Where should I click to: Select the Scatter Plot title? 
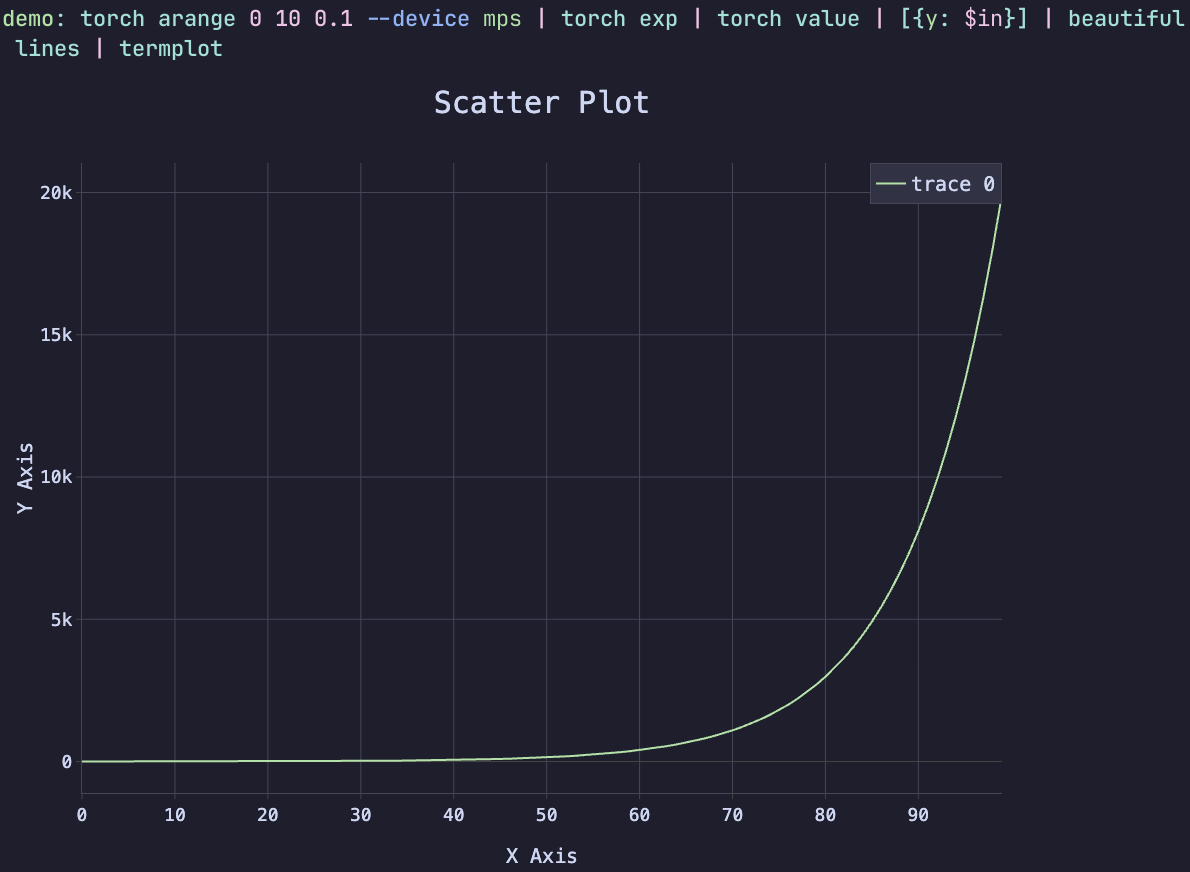(541, 102)
